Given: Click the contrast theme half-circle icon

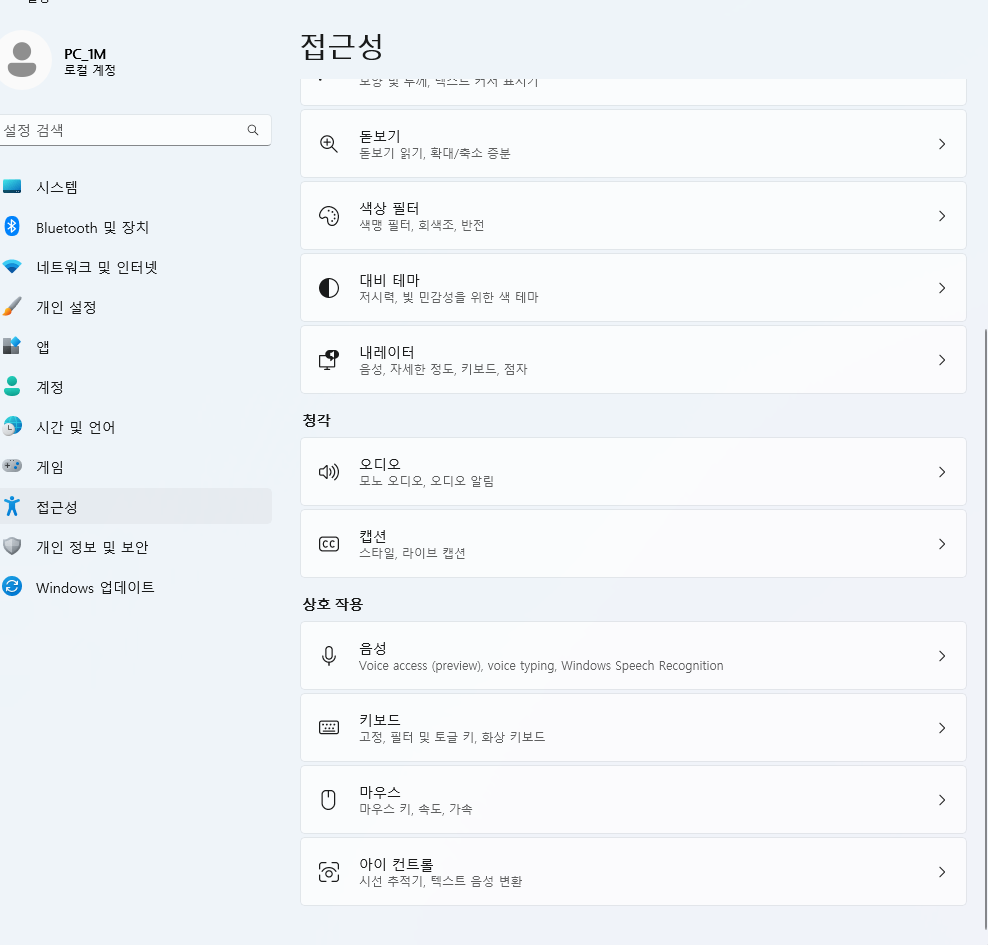Looking at the screenshot, I should [x=328, y=288].
